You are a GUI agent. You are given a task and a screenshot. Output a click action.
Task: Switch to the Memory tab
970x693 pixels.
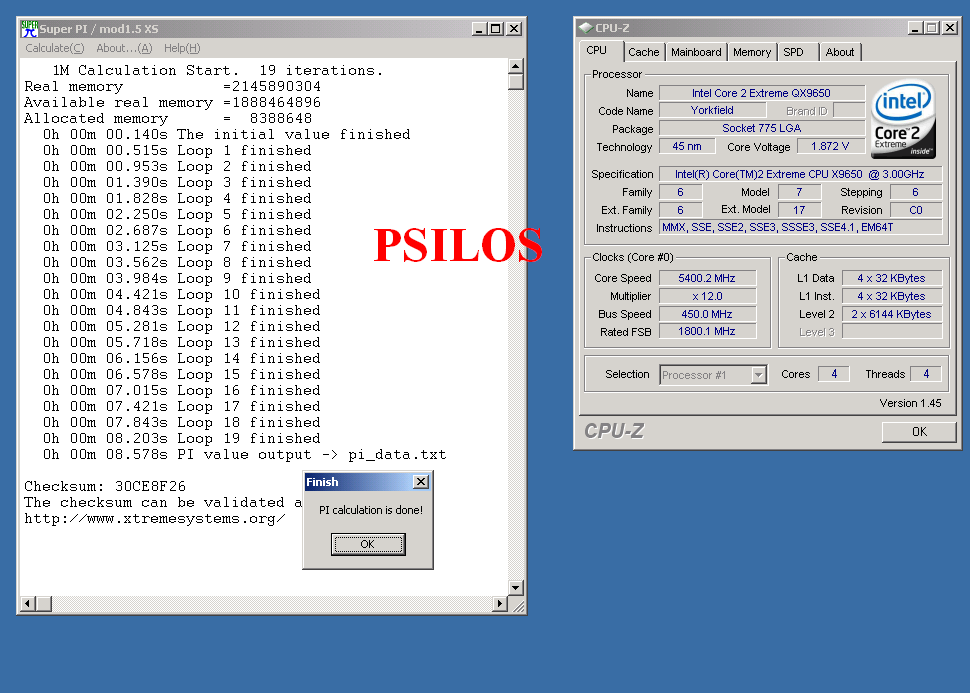(752, 52)
